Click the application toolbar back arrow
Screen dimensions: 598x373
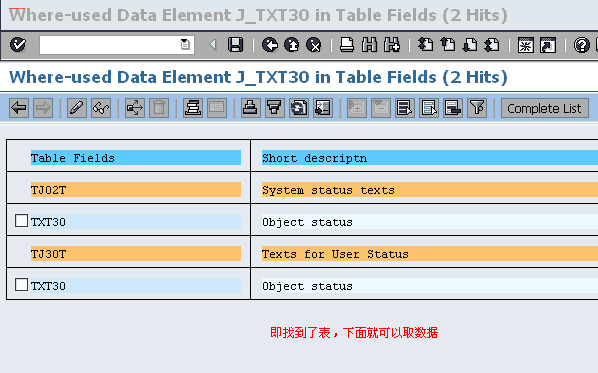tap(19, 108)
